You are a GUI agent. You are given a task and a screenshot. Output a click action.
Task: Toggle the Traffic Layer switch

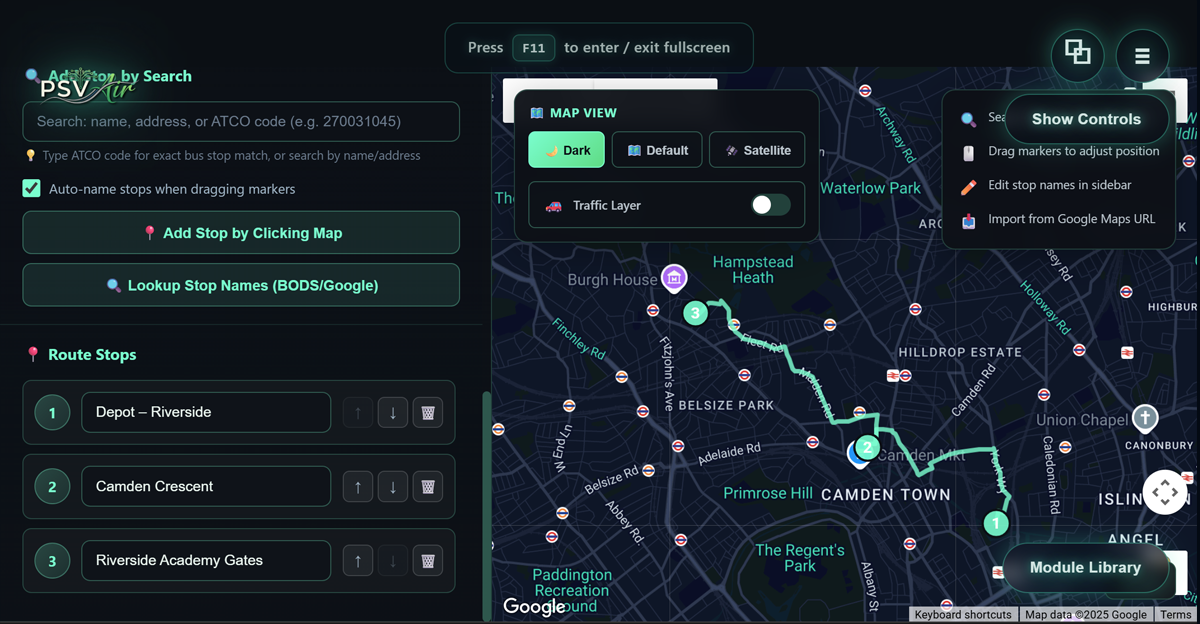coord(771,205)
